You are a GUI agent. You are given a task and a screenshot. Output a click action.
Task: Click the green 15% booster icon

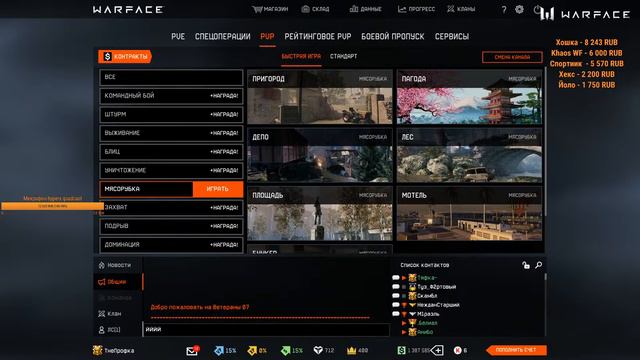click(x=286, y=350)
